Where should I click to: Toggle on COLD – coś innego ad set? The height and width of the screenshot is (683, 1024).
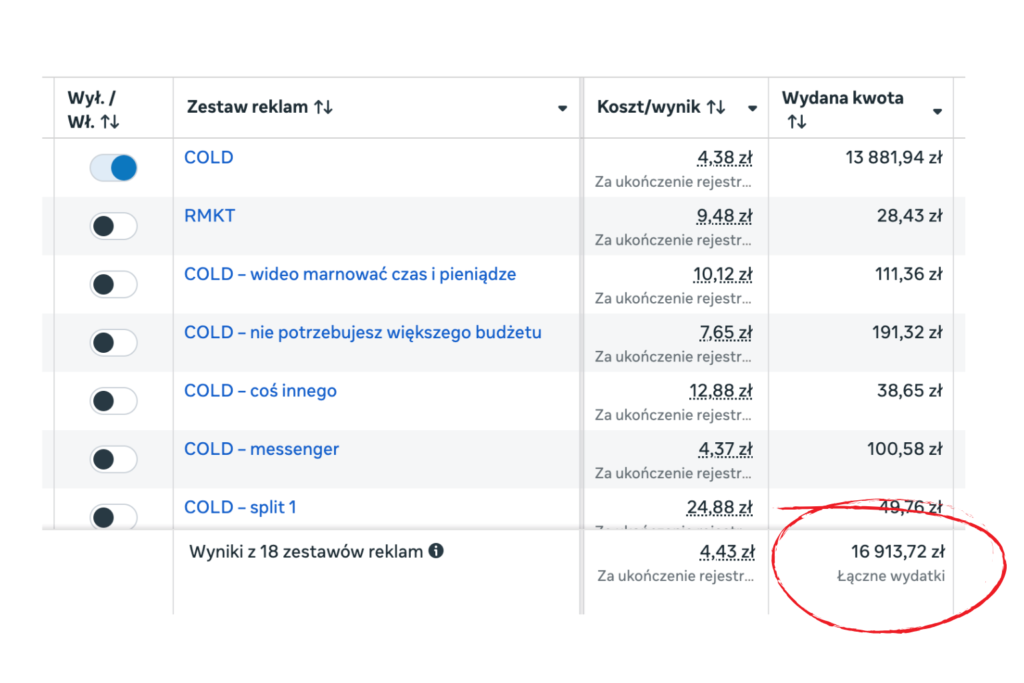coord(113,401)
